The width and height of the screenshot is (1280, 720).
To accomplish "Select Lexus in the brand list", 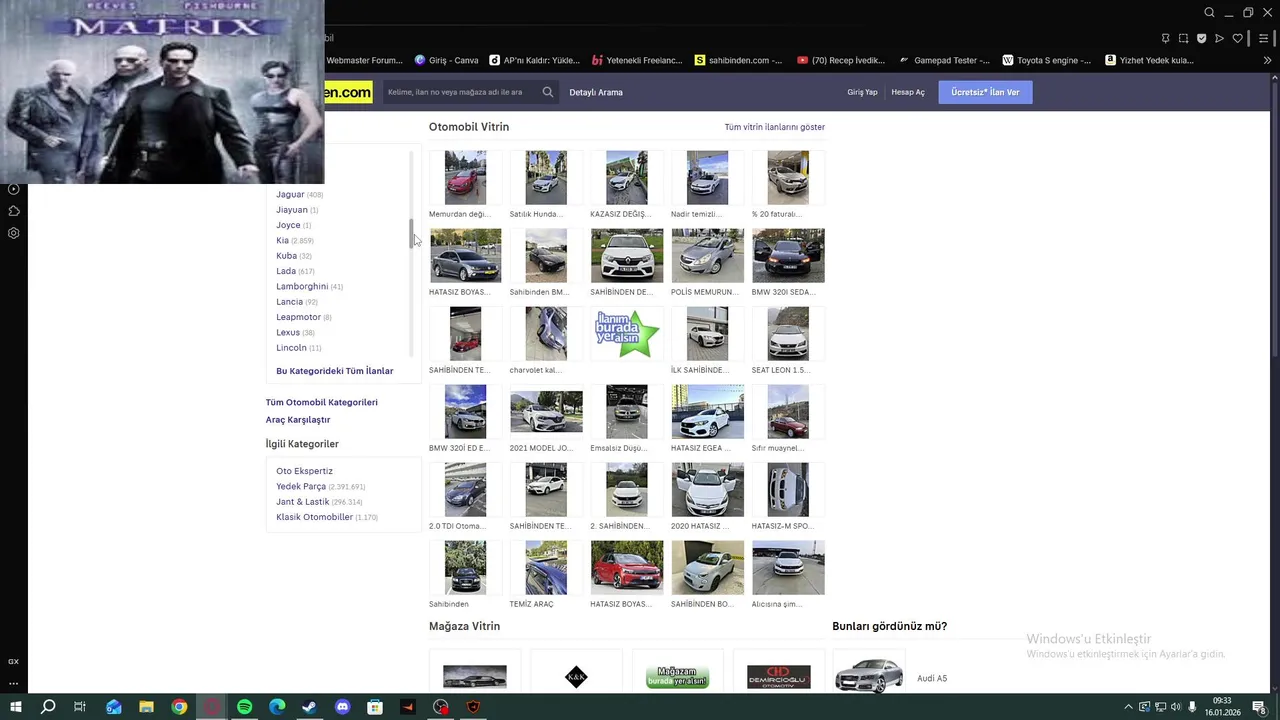I will click(288, 332).
